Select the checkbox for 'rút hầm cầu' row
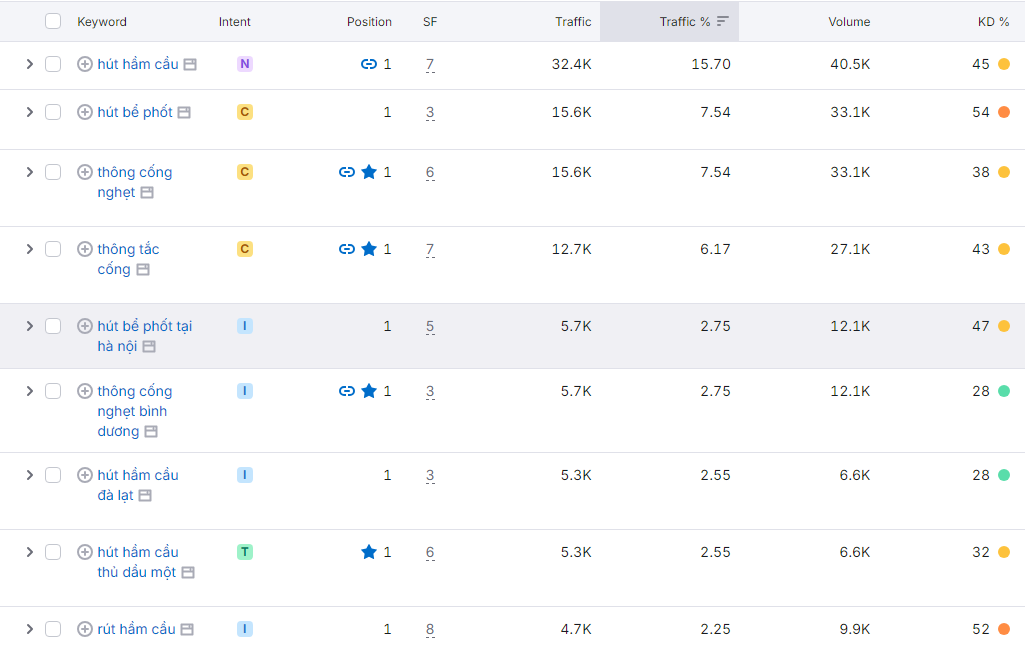The width and height of the screenshot is (1025, 653). 53,629
